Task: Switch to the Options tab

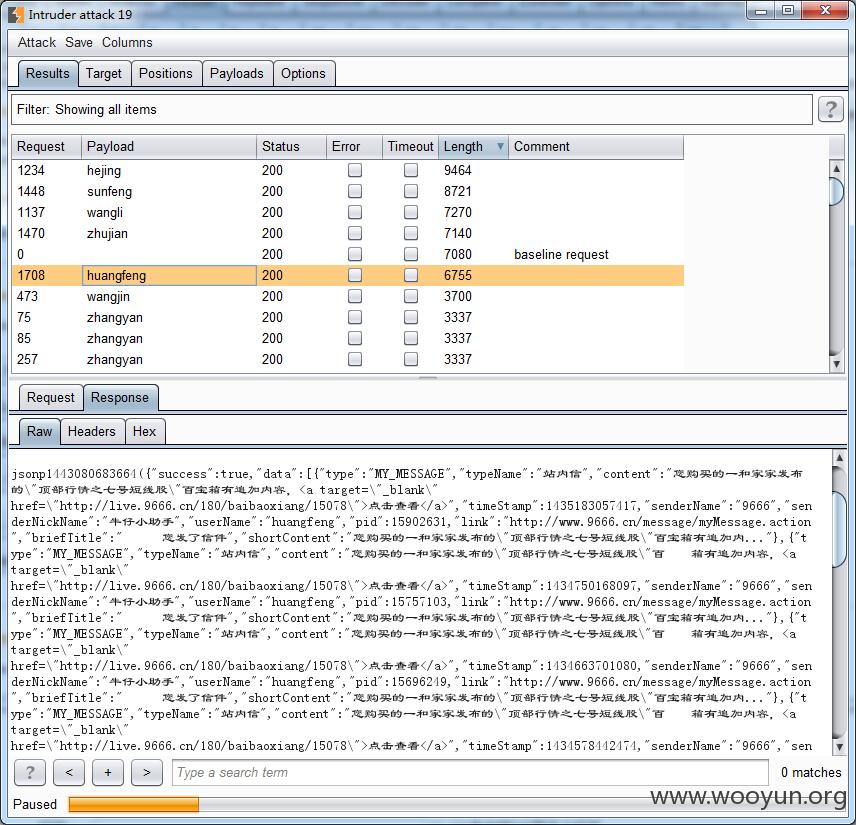Action: click(303, 74)
